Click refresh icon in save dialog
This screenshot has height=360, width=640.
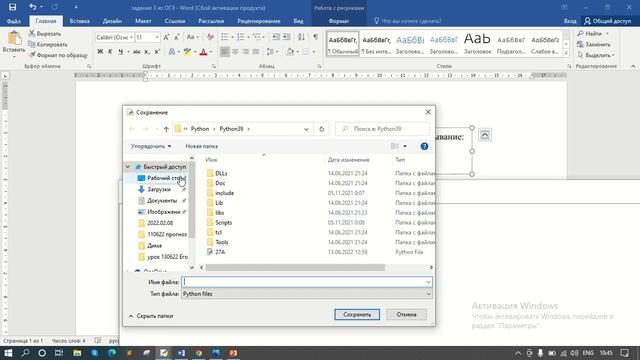pyautogui.click(x=322, y=129)
